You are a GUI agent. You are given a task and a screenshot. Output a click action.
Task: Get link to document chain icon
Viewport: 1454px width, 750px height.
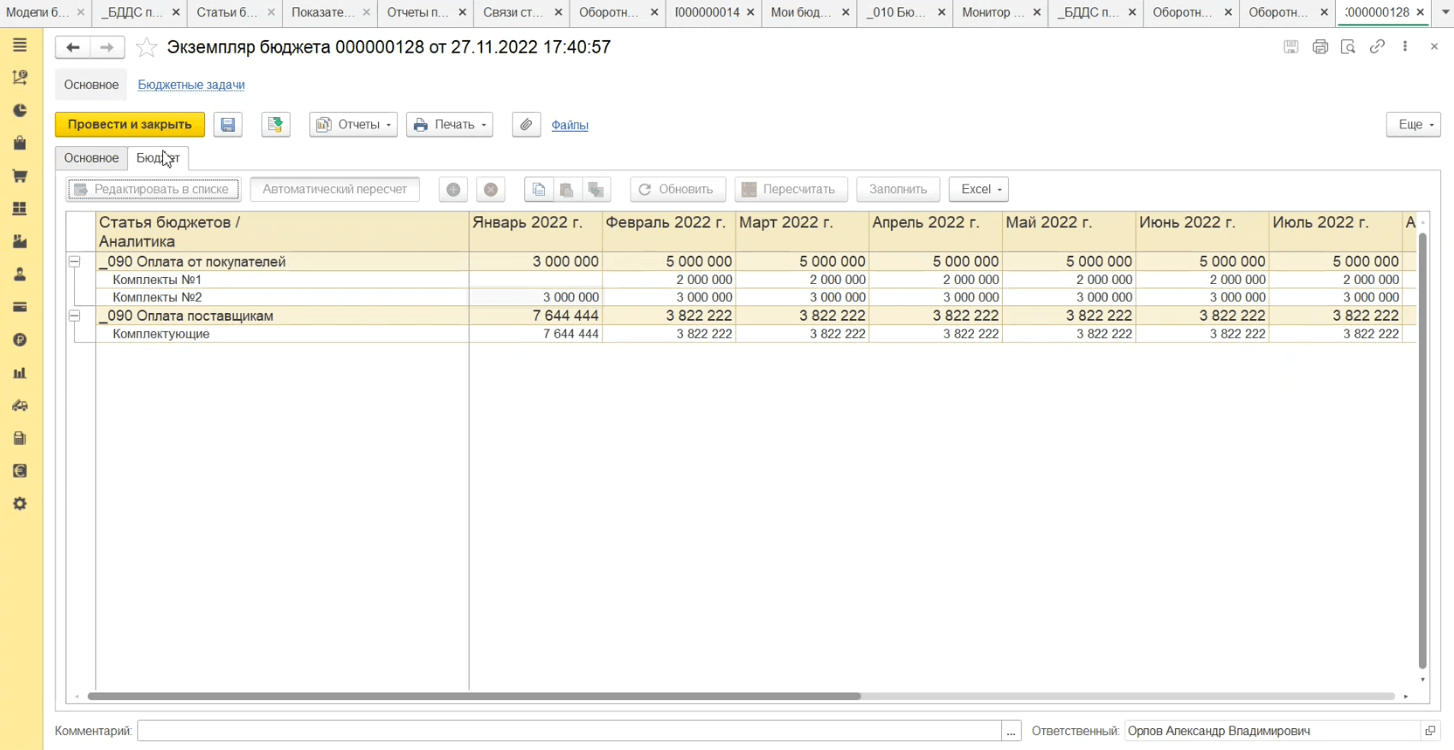1377,47
